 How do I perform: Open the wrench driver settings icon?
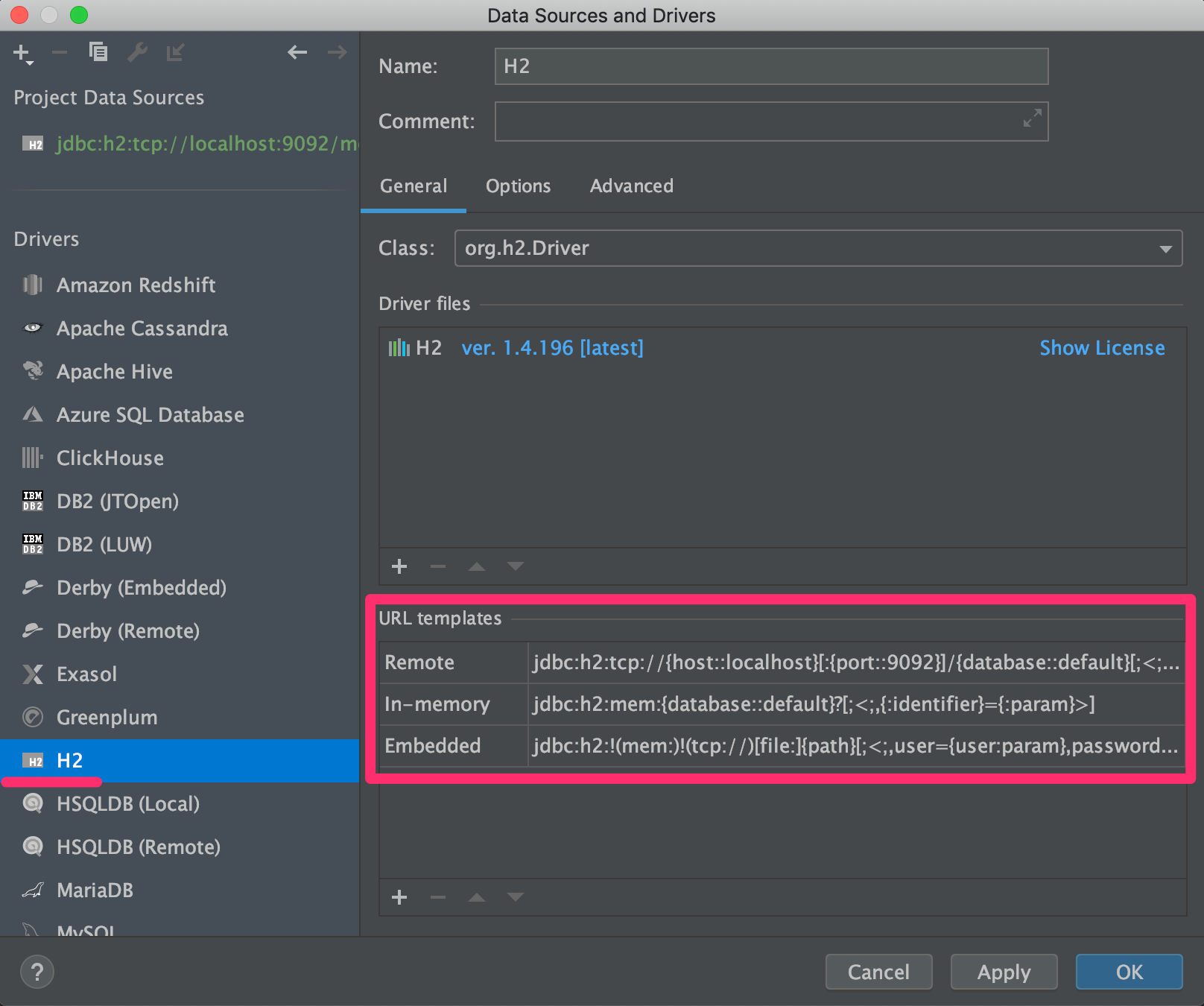[137, 52]
